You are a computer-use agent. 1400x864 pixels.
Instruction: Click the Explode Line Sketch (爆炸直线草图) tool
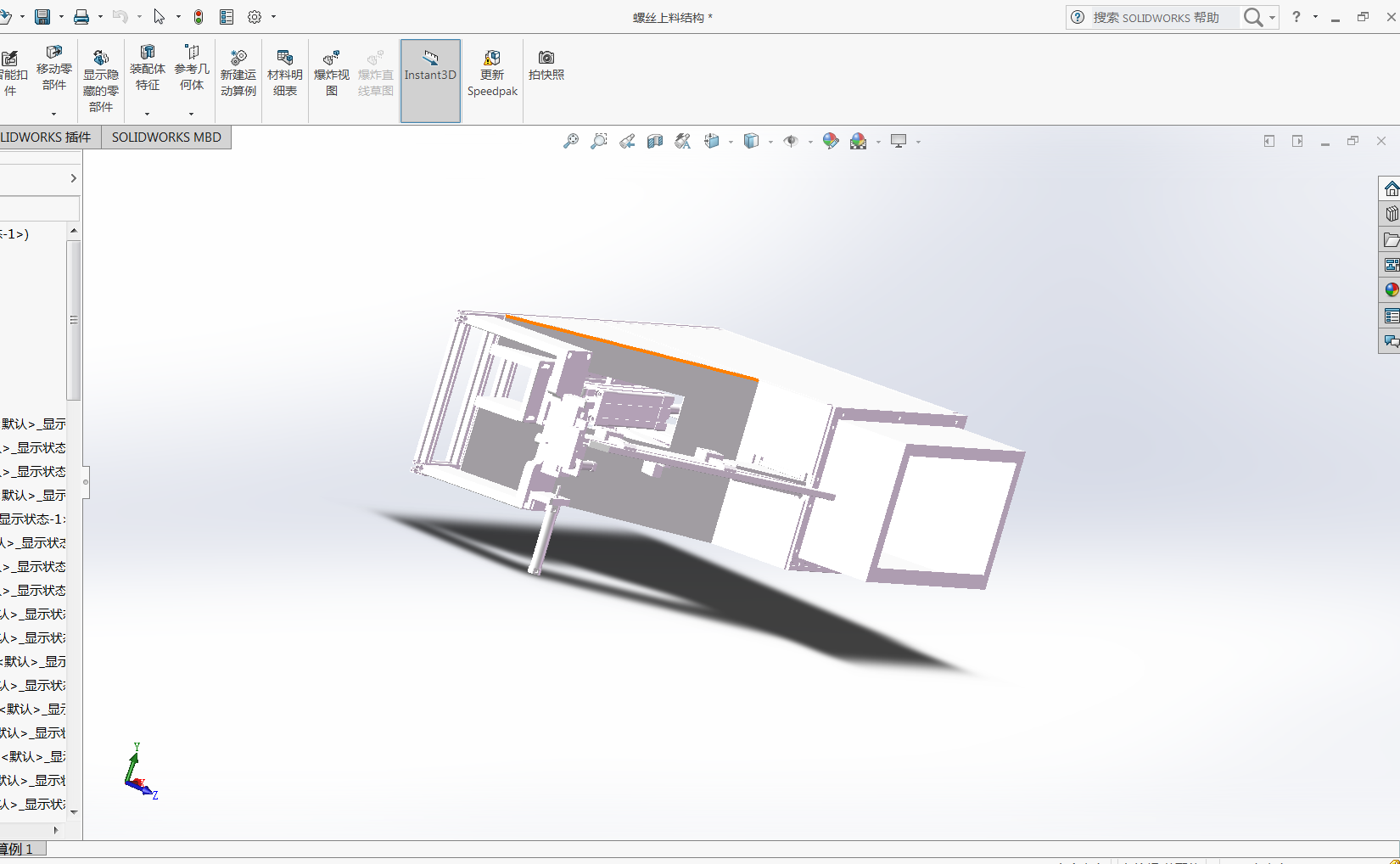pos(376,74)
